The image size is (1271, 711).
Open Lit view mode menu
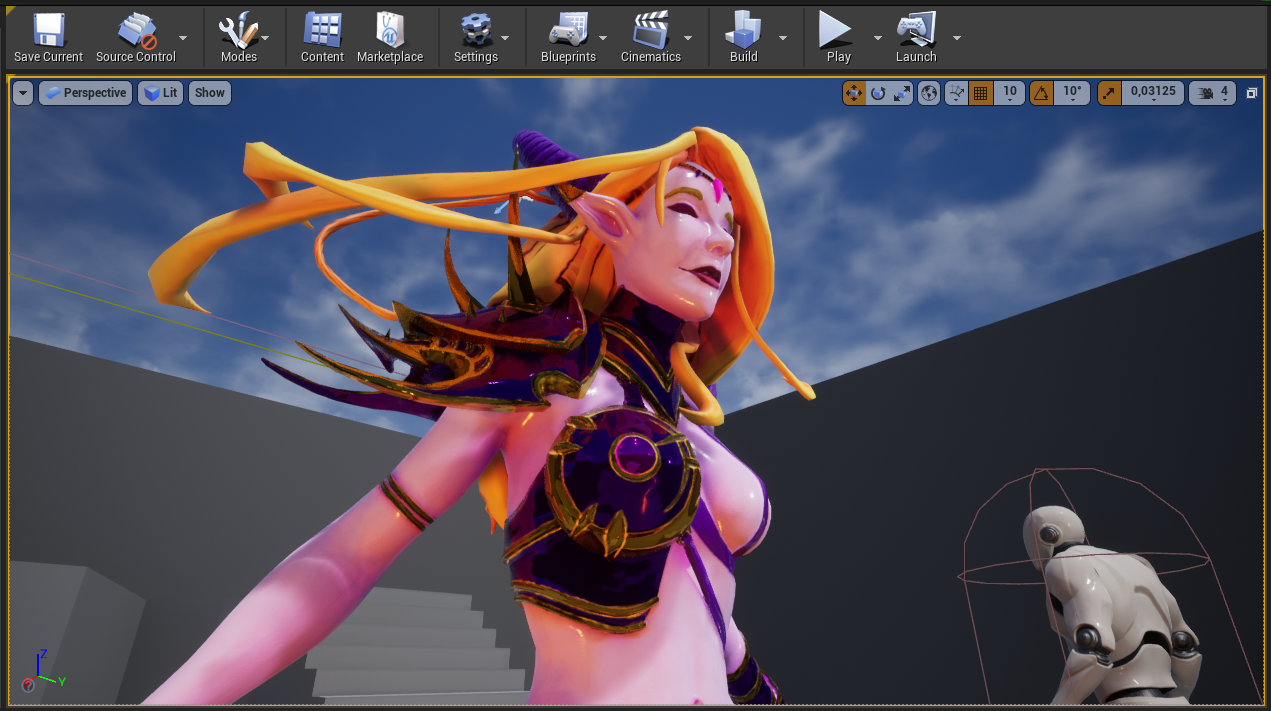point(160,93)
